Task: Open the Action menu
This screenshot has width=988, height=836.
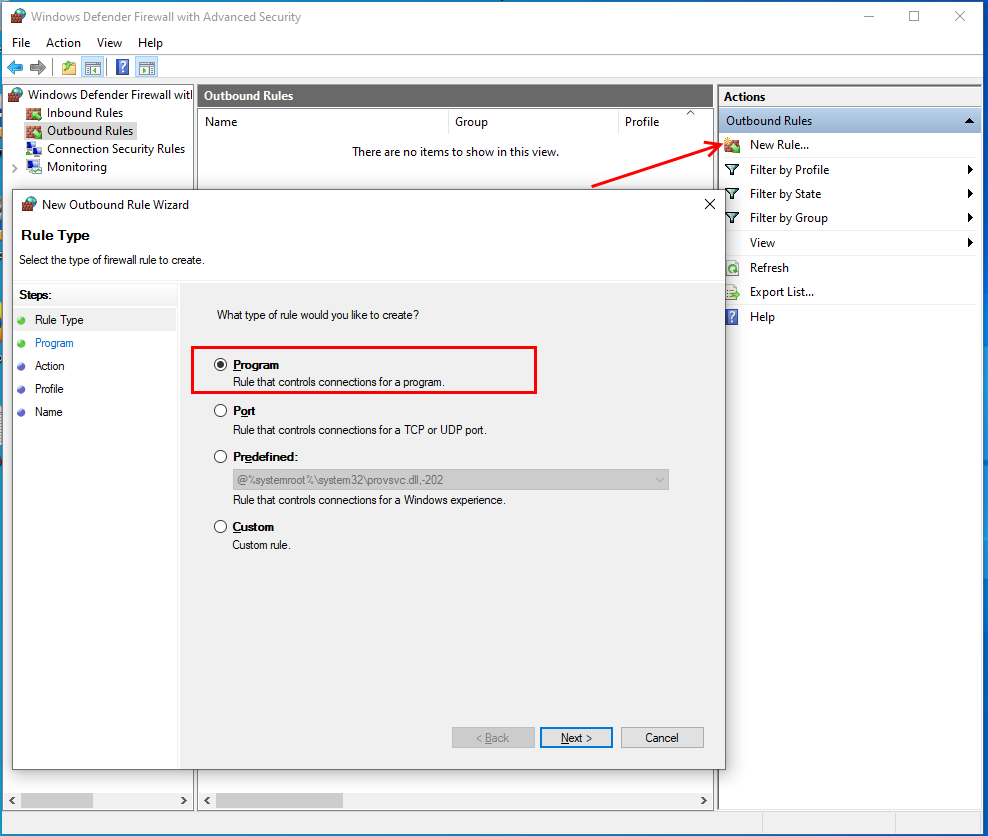Action: click(64, 43)
